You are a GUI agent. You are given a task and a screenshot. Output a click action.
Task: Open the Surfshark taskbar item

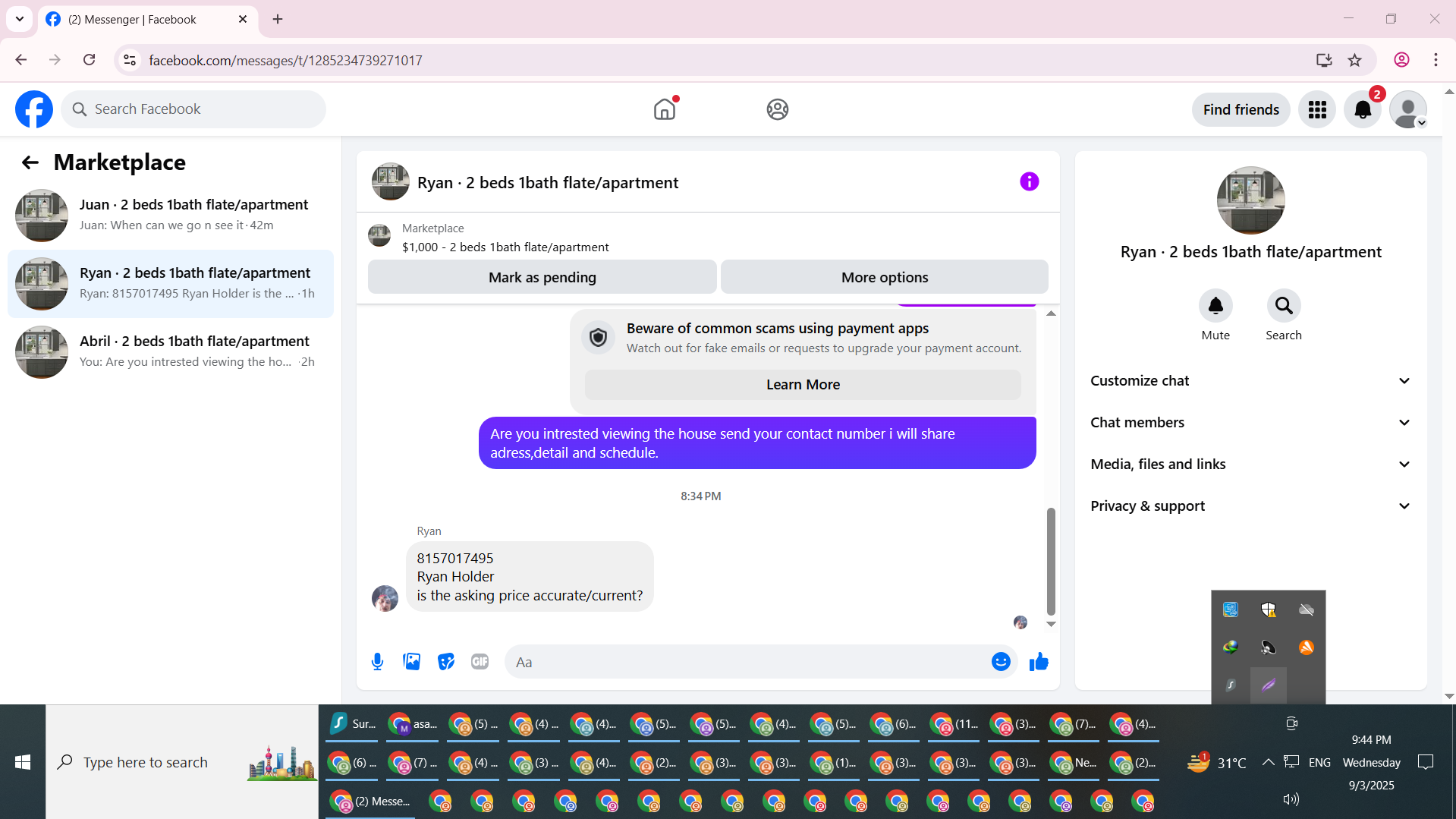[x=353, y=724]
